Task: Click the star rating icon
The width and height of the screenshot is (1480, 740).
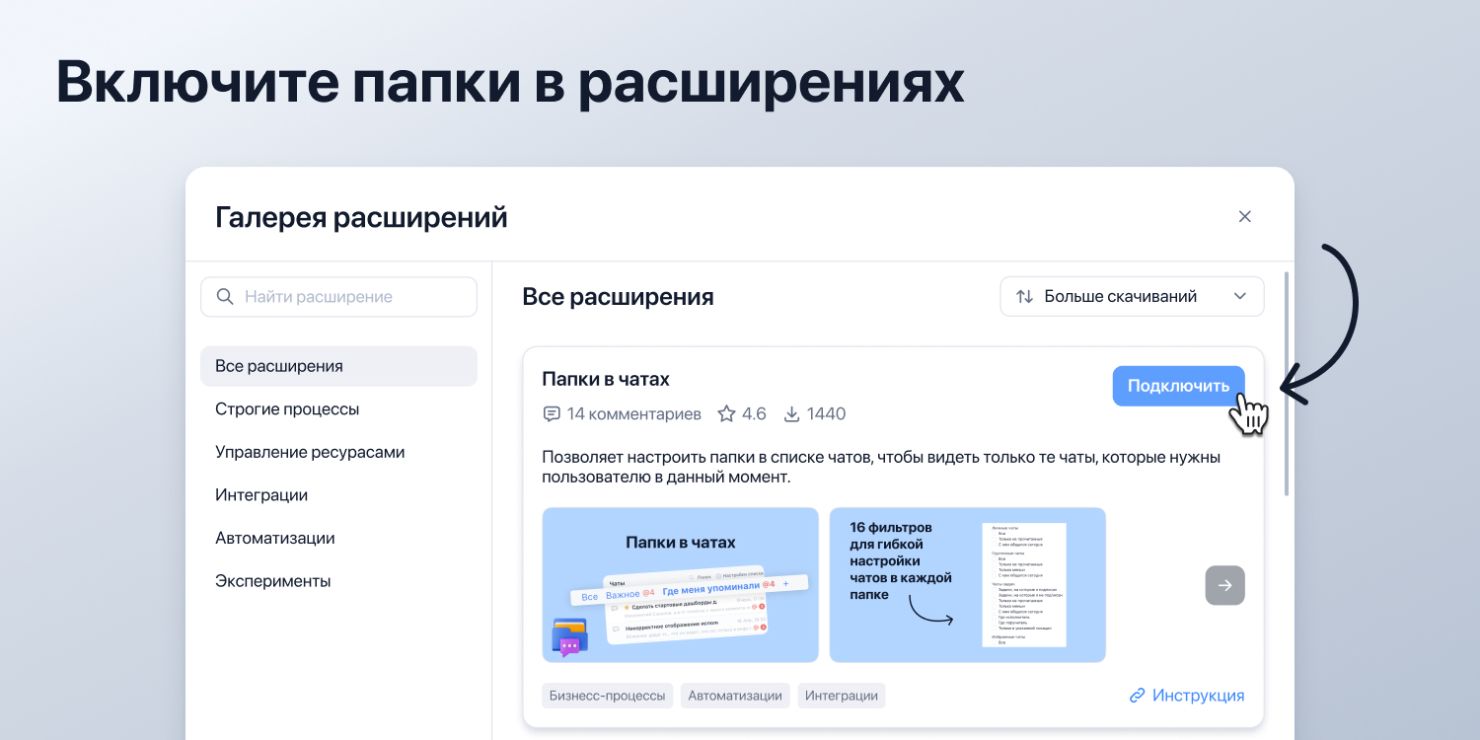Action: [727, 414]
